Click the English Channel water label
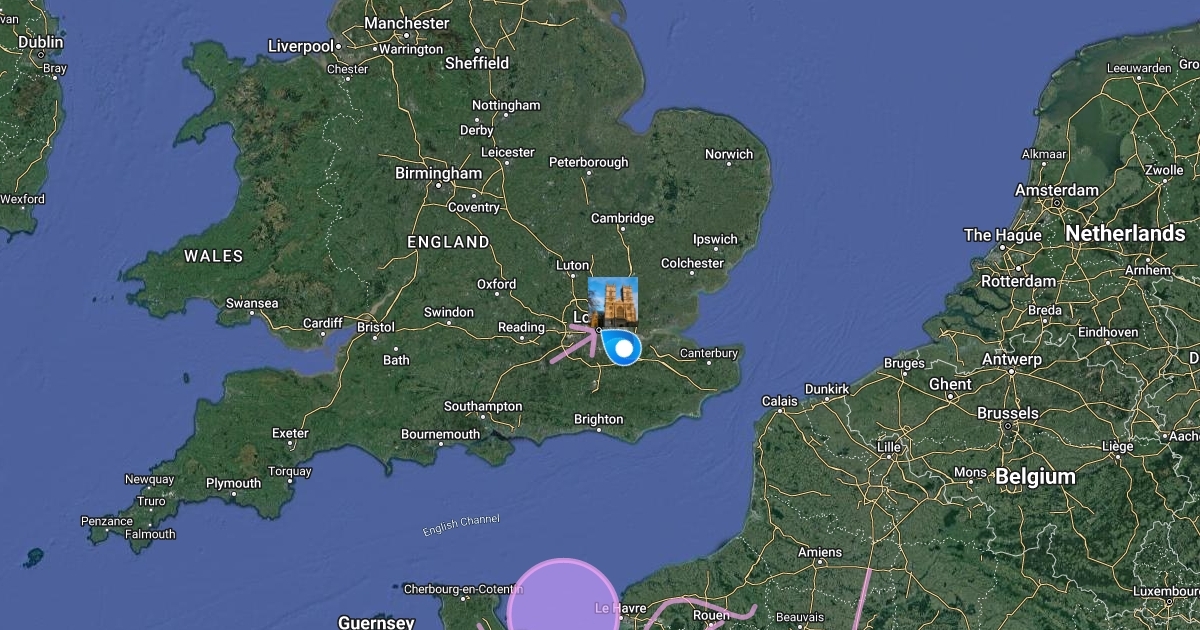Image resolution: width=1200 pixels, height=630 pixels. click(461, 524)
